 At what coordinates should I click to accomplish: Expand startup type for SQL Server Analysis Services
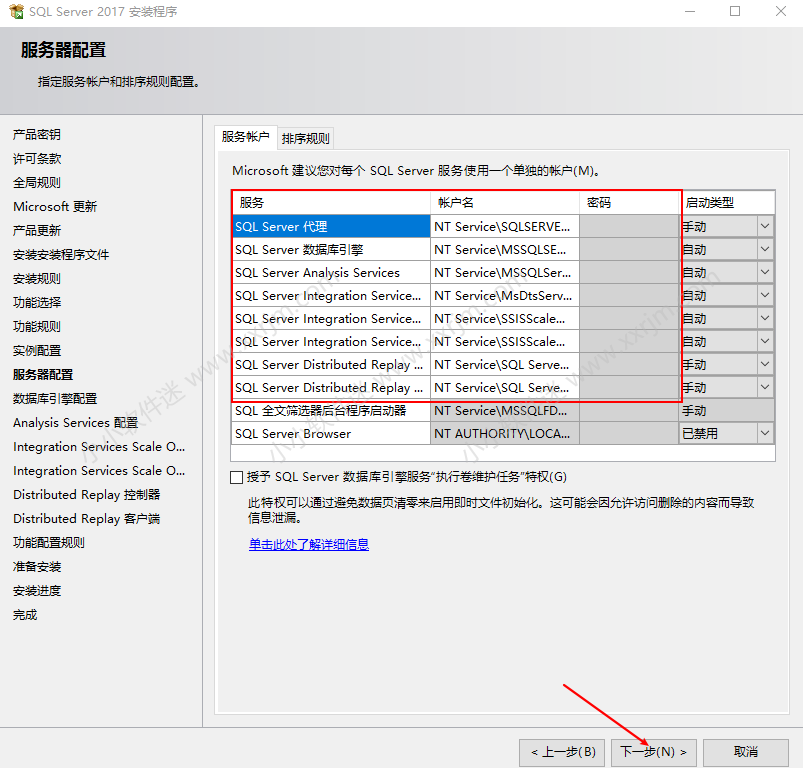[765, 272]
